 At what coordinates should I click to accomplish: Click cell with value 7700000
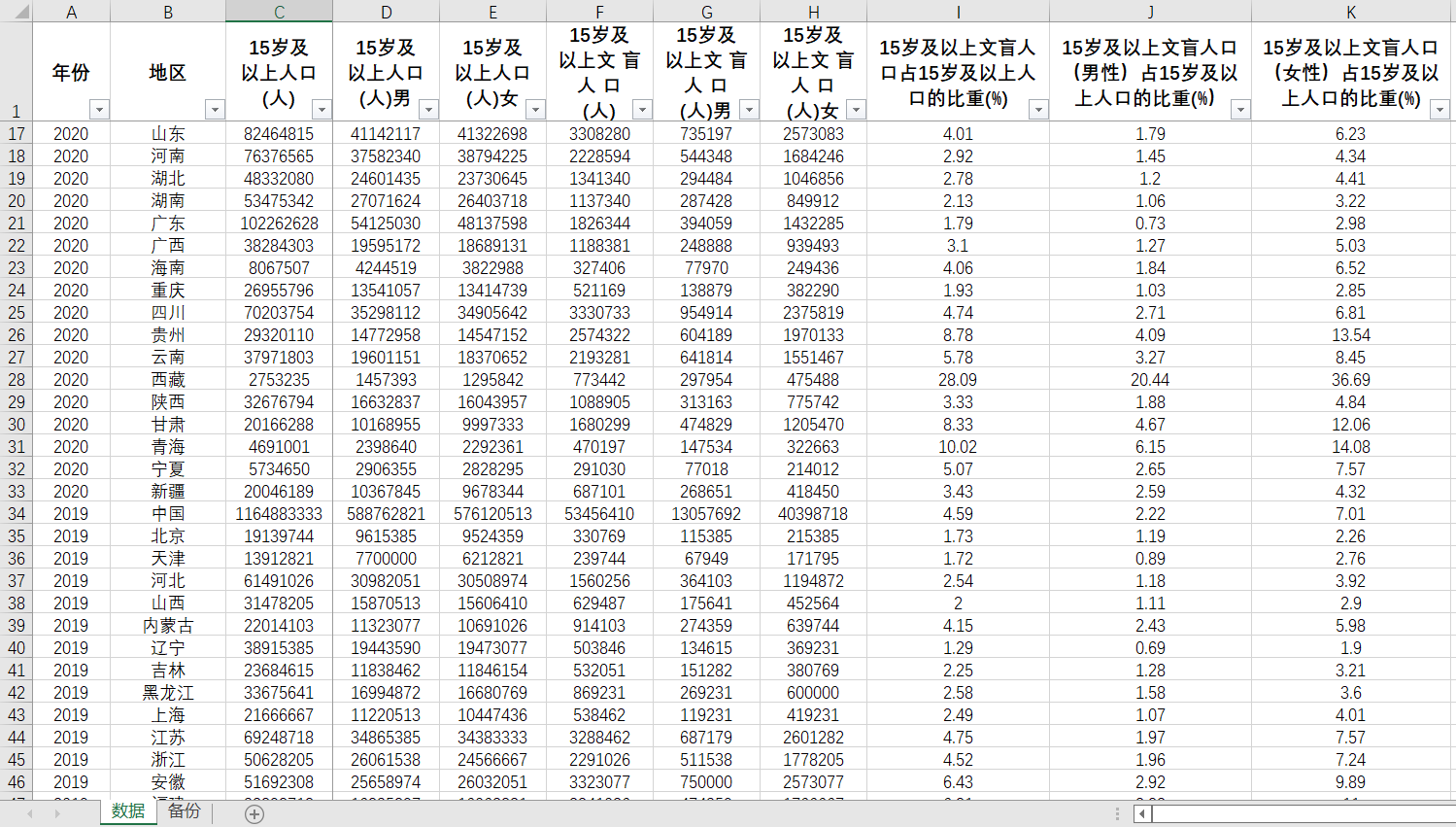(387, 559)
